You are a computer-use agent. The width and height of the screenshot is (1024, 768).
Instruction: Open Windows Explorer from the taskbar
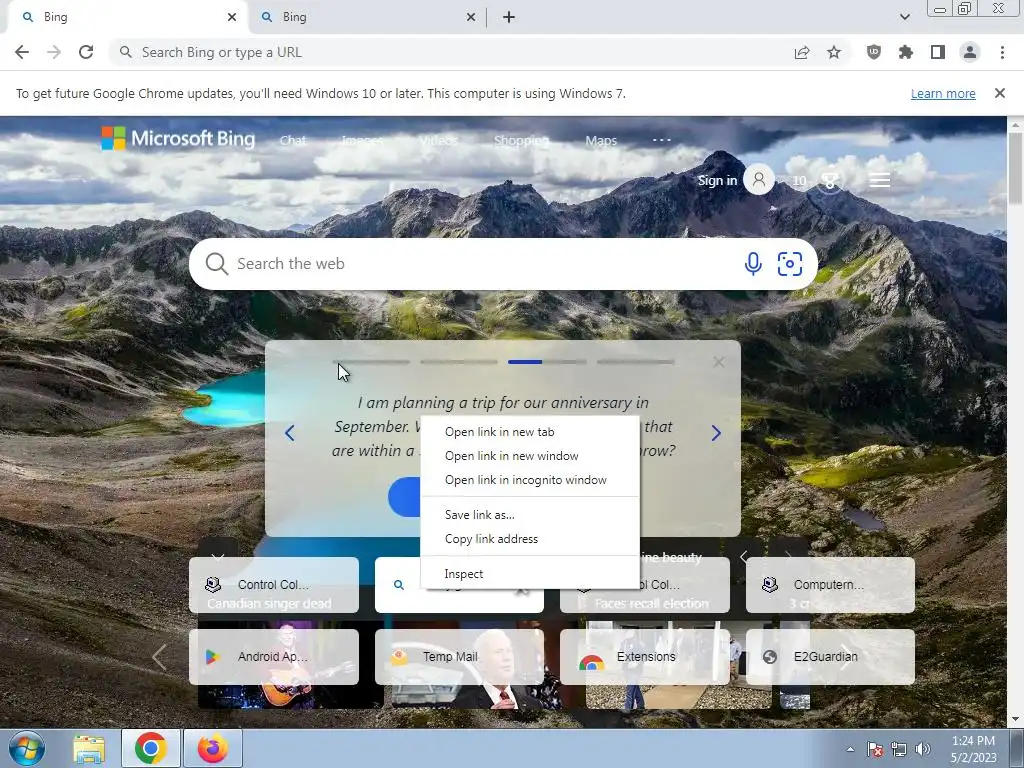click(x=89, y=748)
